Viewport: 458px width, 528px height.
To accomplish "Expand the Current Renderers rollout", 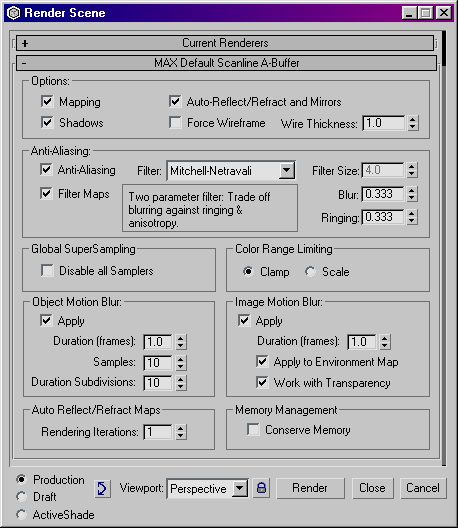I will tap(225, 43).
